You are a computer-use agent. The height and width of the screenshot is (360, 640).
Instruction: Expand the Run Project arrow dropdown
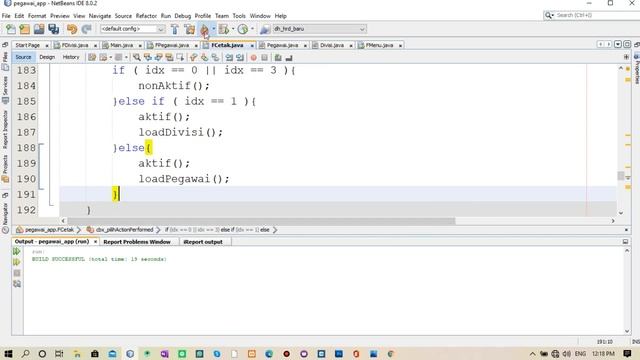pyautogui.click(x=213, y=29)
